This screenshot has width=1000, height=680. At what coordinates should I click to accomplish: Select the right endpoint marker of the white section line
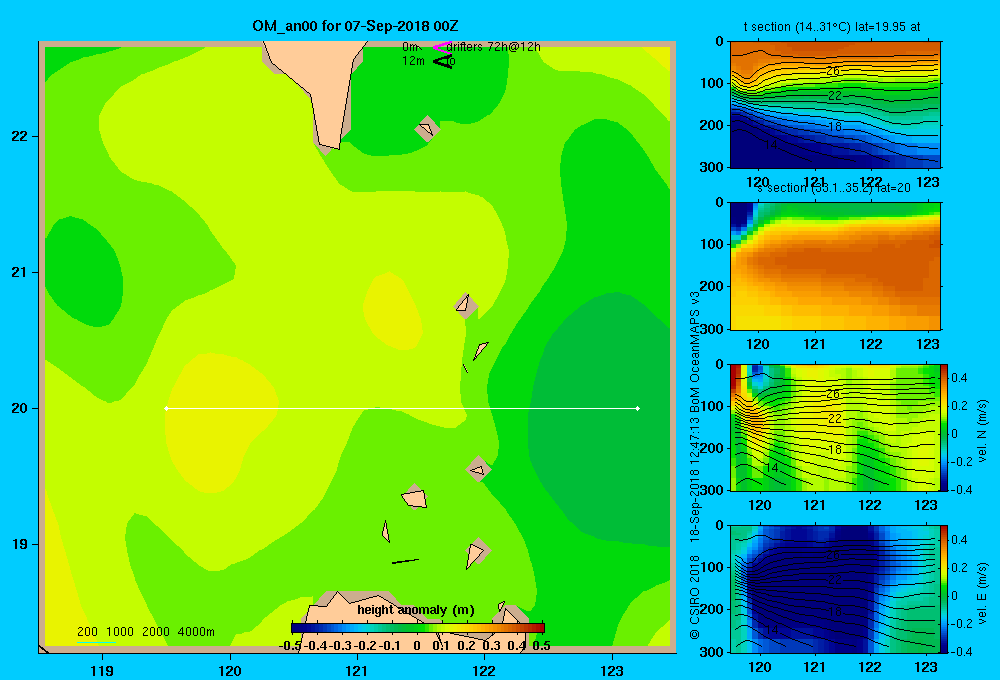(638, 408)
